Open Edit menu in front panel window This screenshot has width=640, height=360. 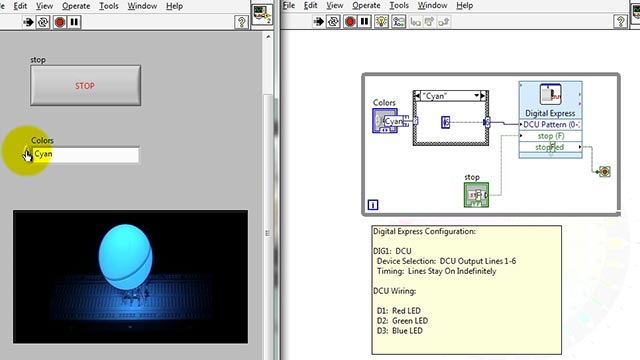pyautogui.click(x=20, y=6)
